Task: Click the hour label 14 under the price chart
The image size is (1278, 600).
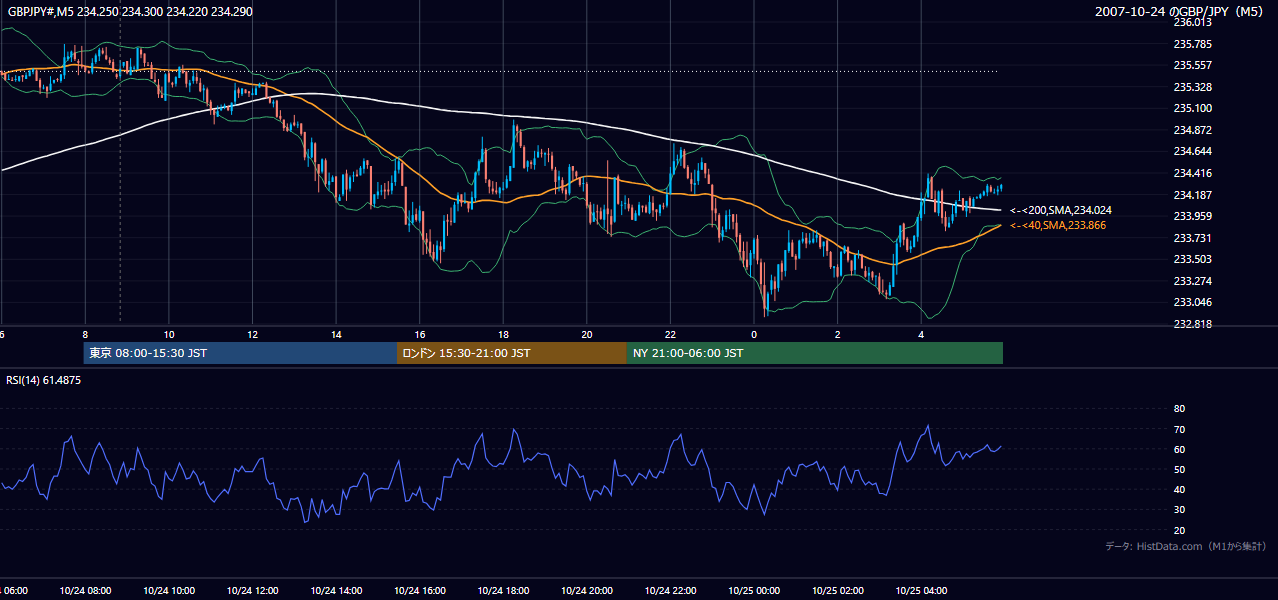Action: [x=336, y=334]
